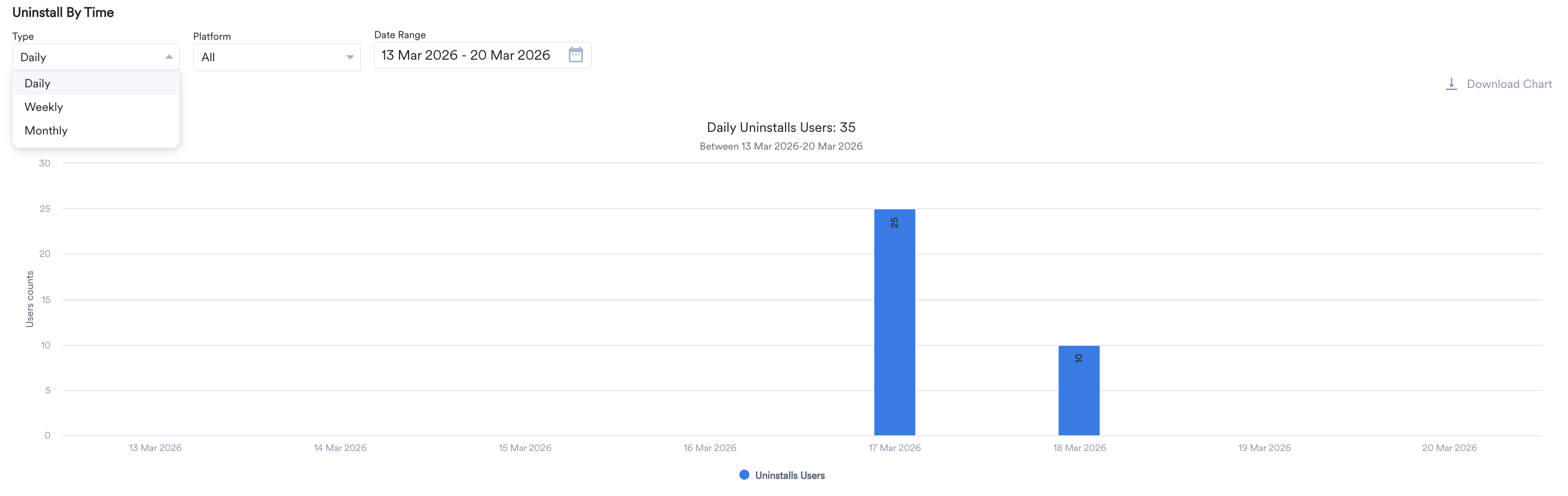Select Monthly from the Type dropdown list
Viewport: 1568px width, 496px height.
pyautogui.click(x=46, y=130)
